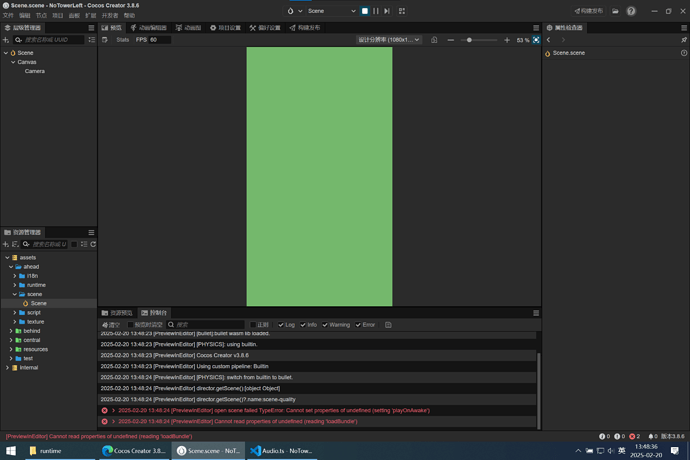
Task: Click the four-square layout icon beside step button
Action: pyautogui.click(x=402, y=11)
